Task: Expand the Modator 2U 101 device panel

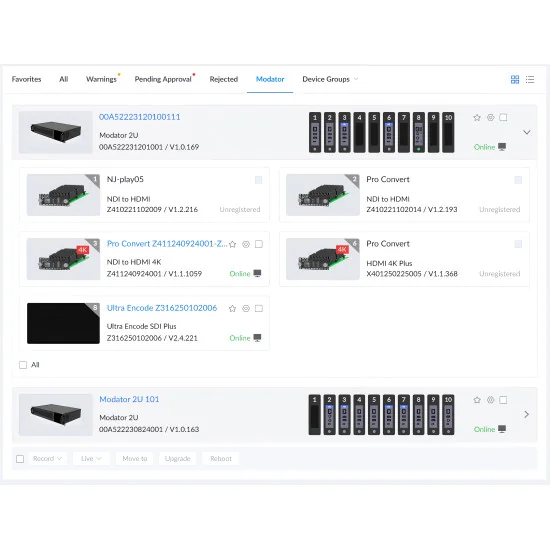Action: (x=526, y=415)
